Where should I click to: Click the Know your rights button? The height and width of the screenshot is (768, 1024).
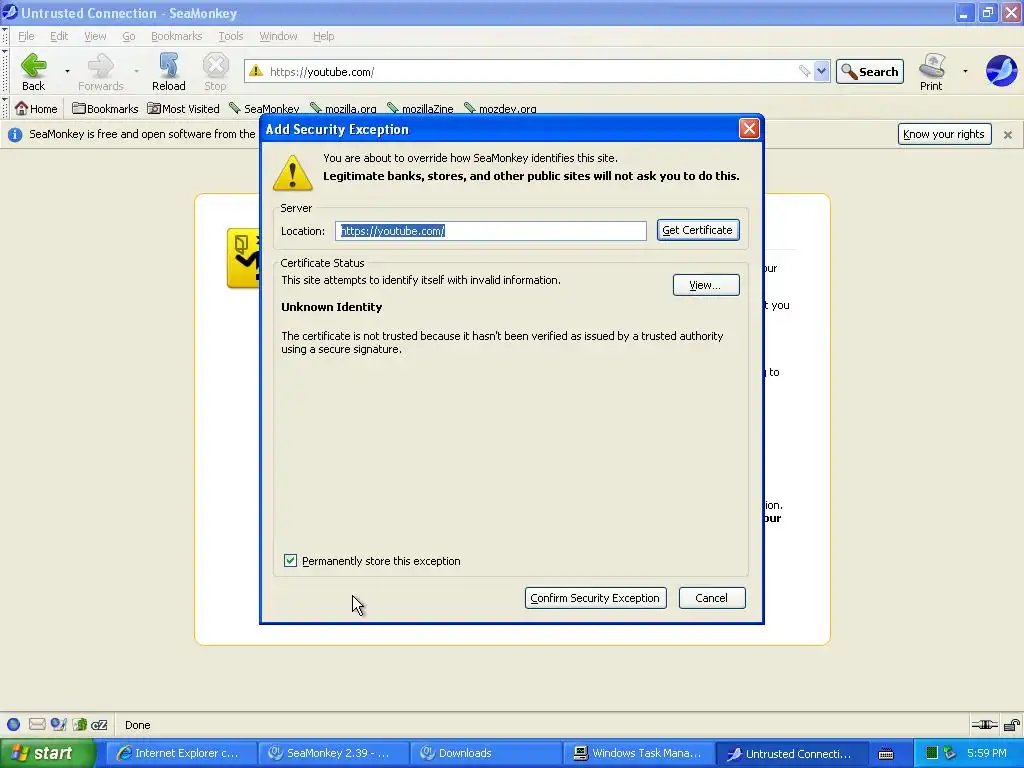tap(944, 134)
